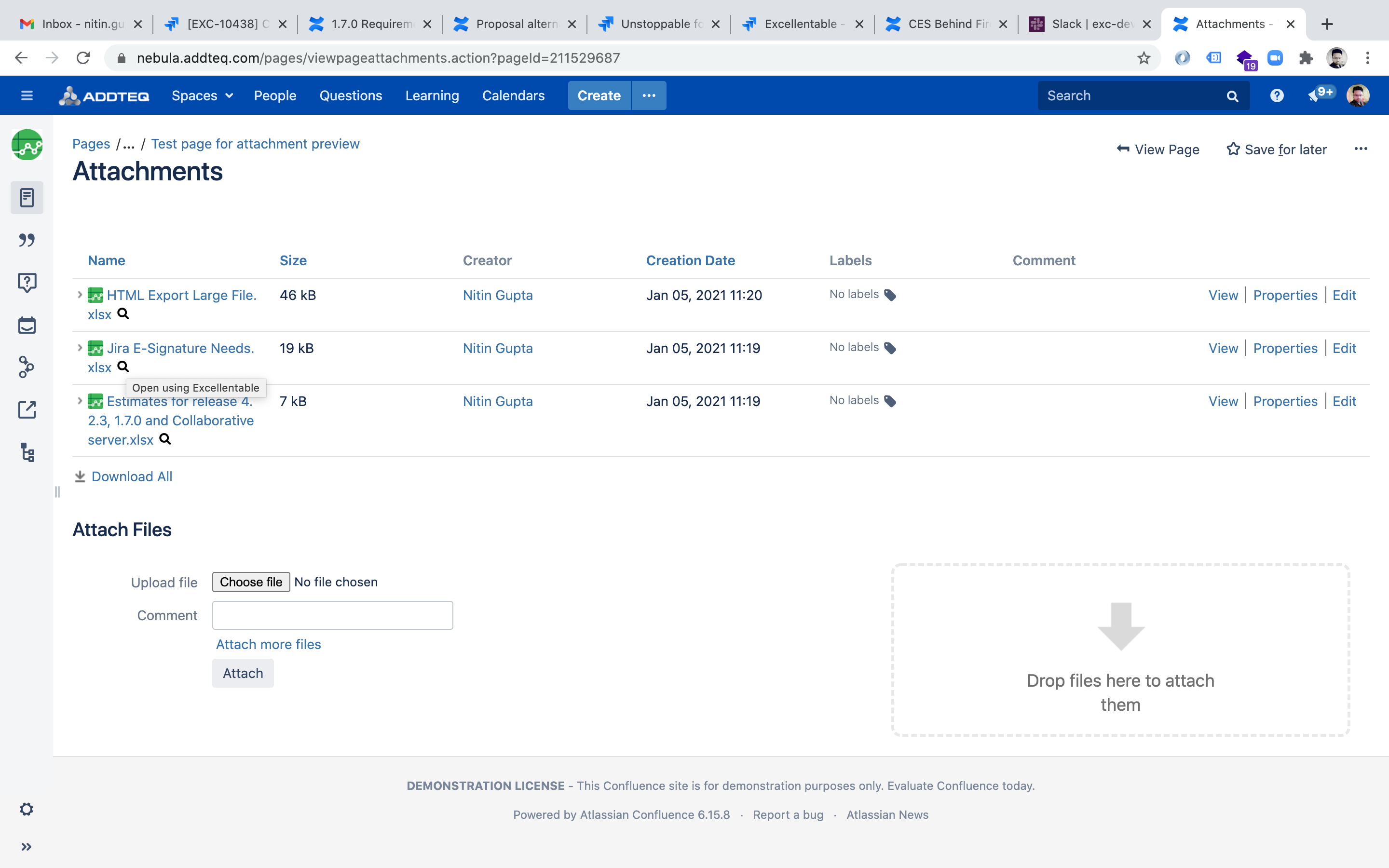Image resolution: width=1389 pixels, height=868 pixels.
Task: Open the page tree icon in sidebar
Action: tap(27, 452)
